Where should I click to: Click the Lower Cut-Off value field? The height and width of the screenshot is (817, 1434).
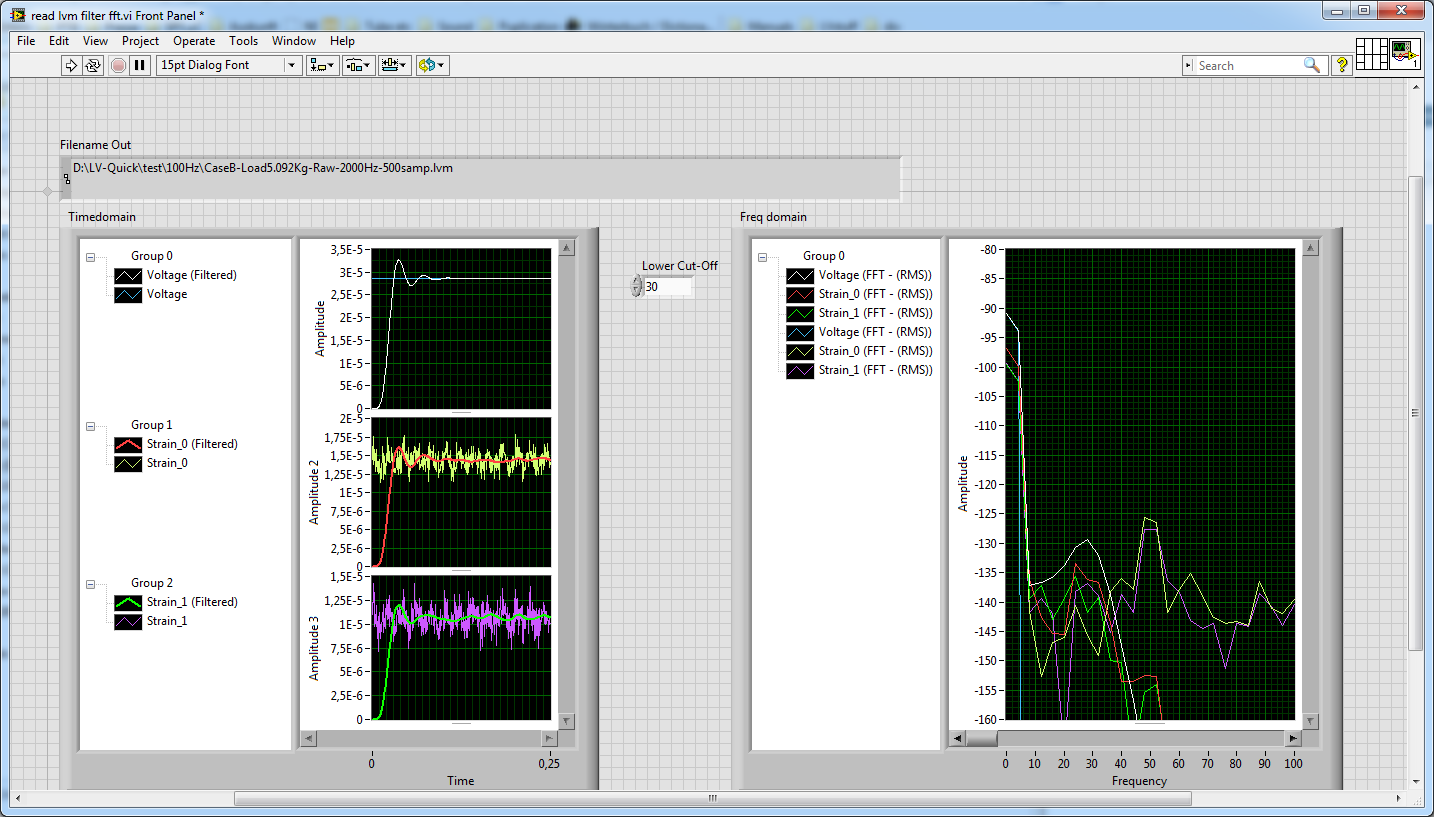click(x=667, y=287)
